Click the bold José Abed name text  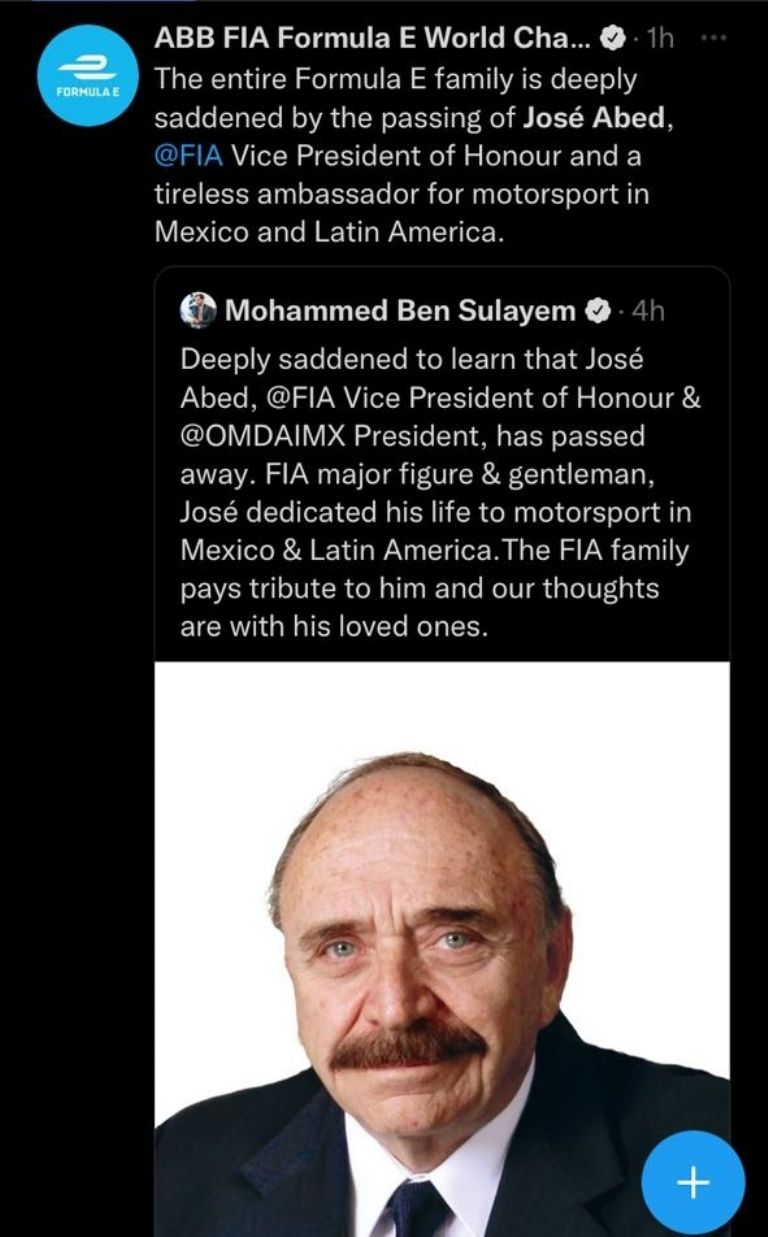591,118
